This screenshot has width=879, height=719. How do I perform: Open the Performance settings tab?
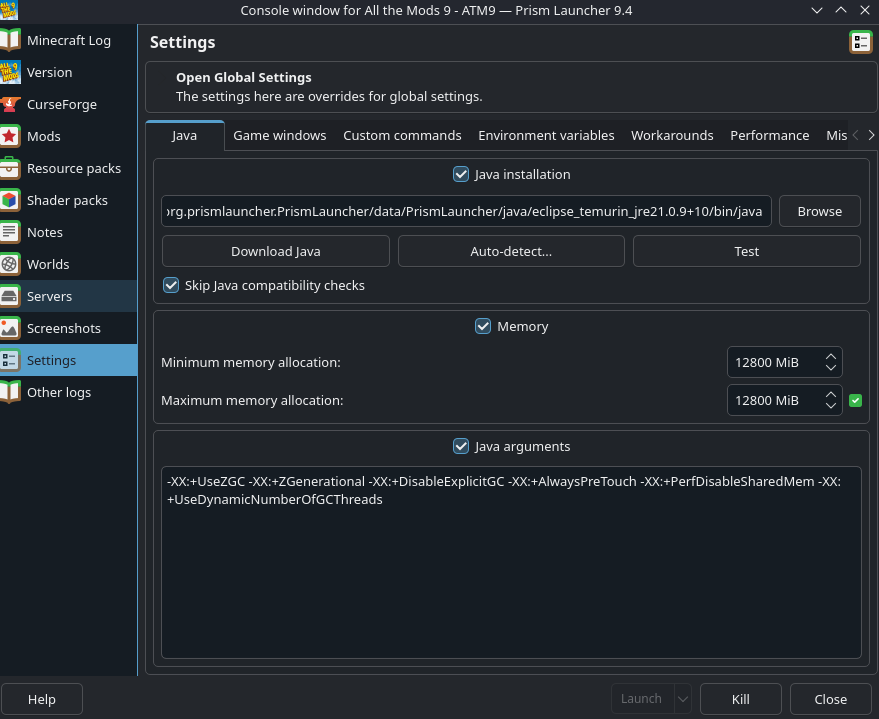click(x=769, y=135)
